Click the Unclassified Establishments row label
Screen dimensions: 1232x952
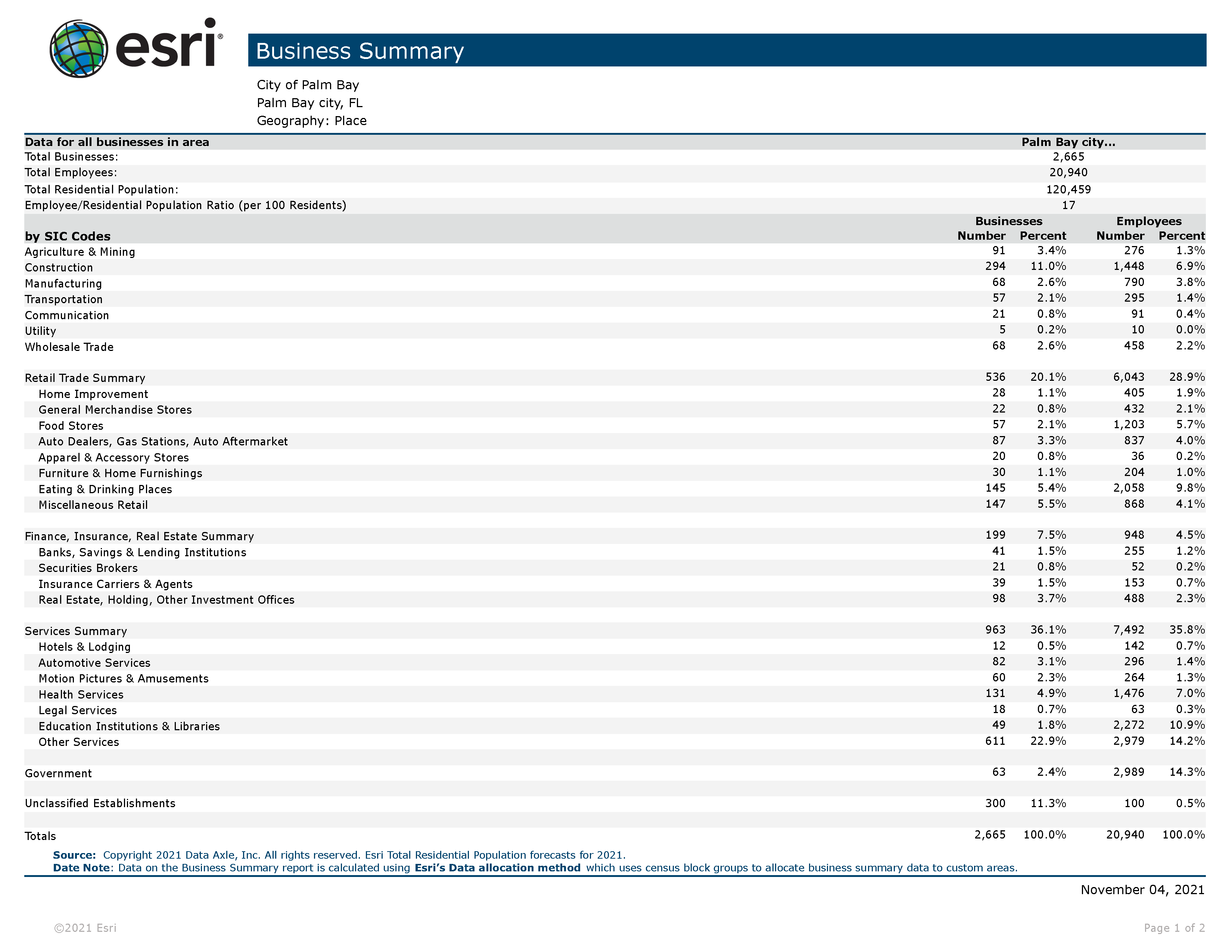pos(100,804)
